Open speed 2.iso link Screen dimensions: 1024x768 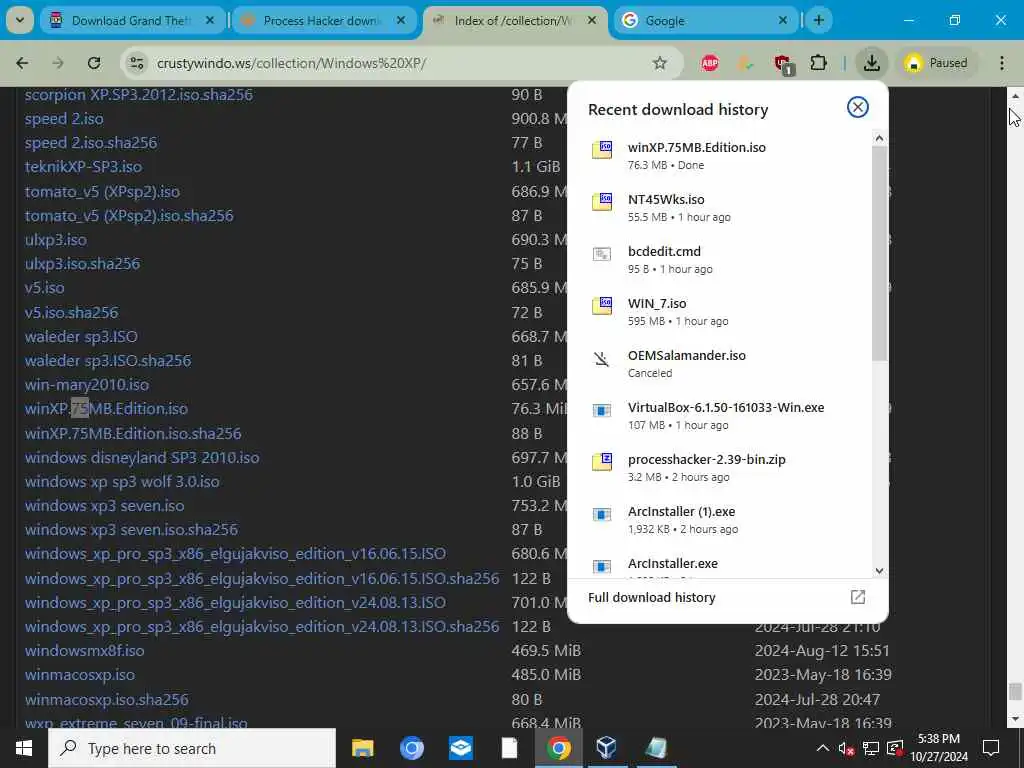[x=64, y=119]
